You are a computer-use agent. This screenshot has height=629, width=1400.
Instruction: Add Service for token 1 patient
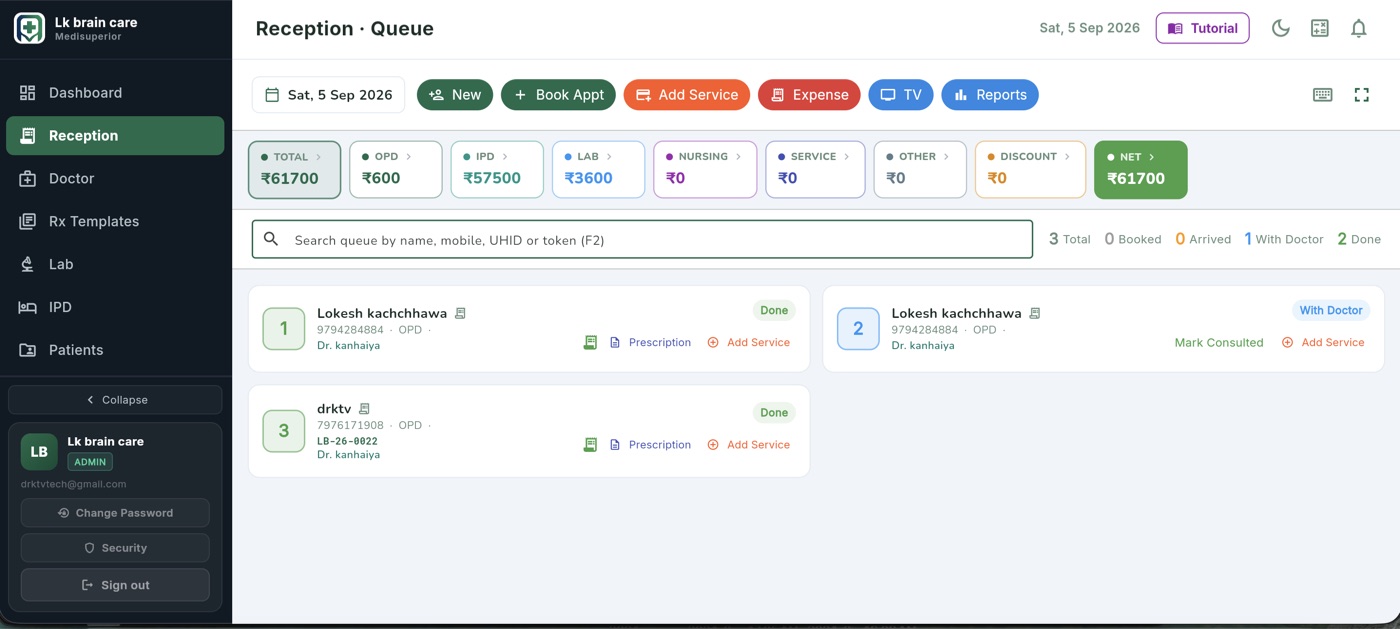pyautogui.click(x=748, y=343)
